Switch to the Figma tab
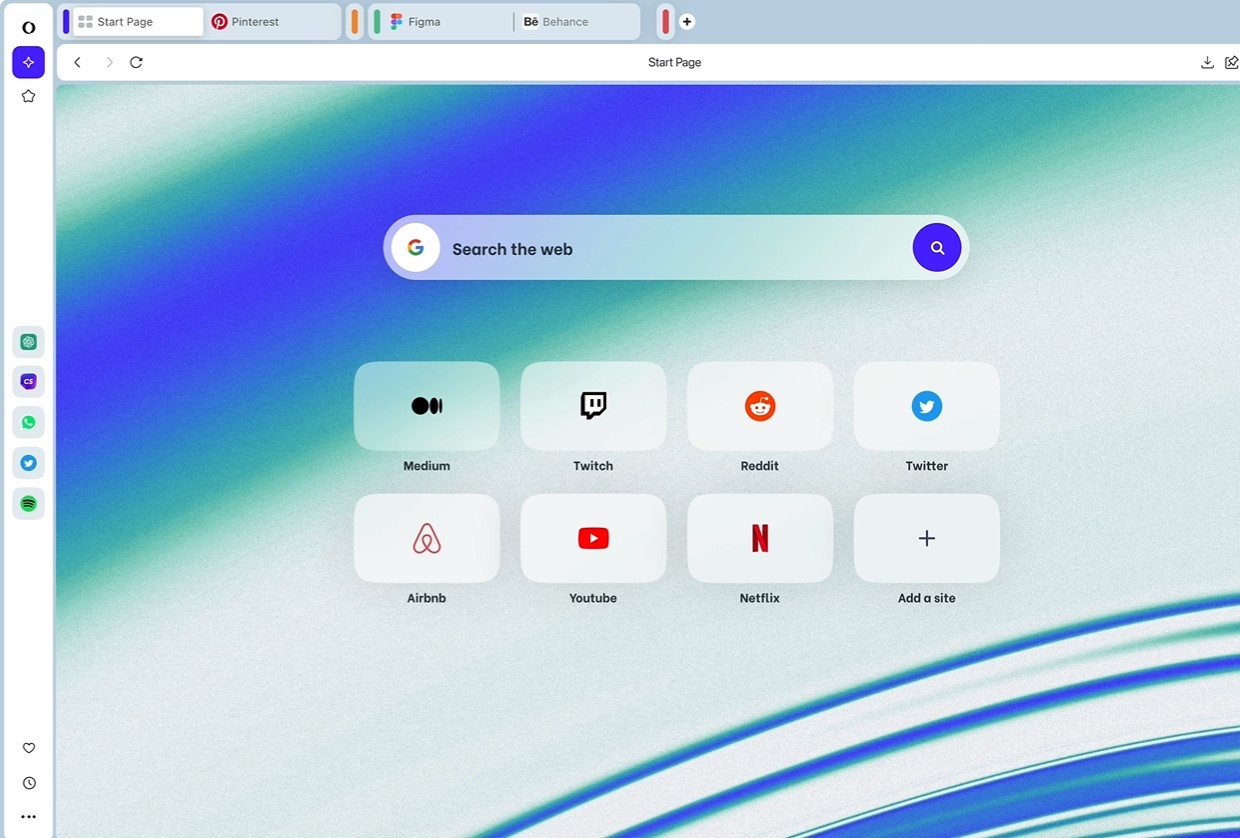Viewport: 1240px width, 838px height. 448,21
